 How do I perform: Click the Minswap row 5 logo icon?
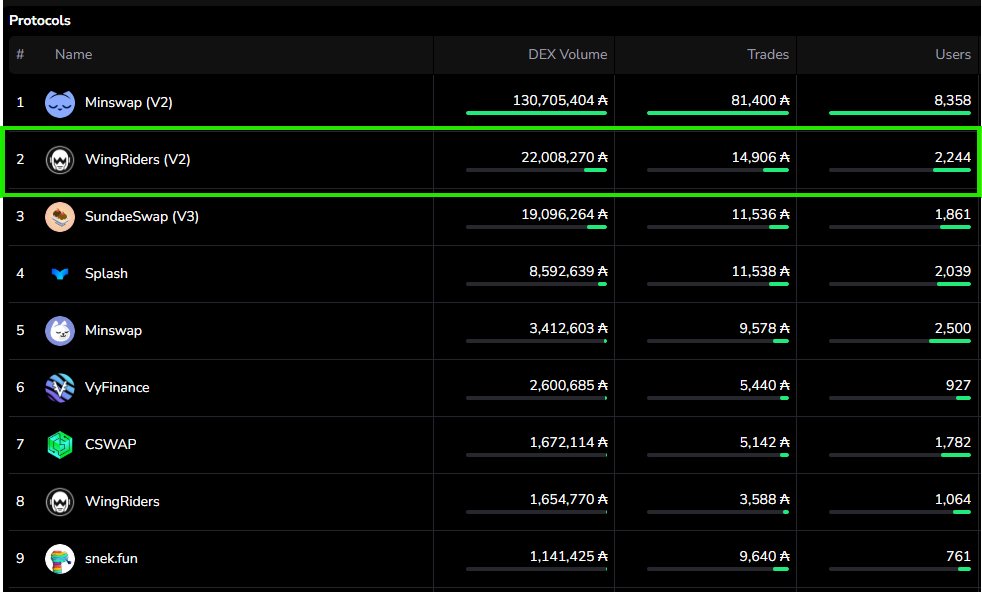tap(60, 330)
